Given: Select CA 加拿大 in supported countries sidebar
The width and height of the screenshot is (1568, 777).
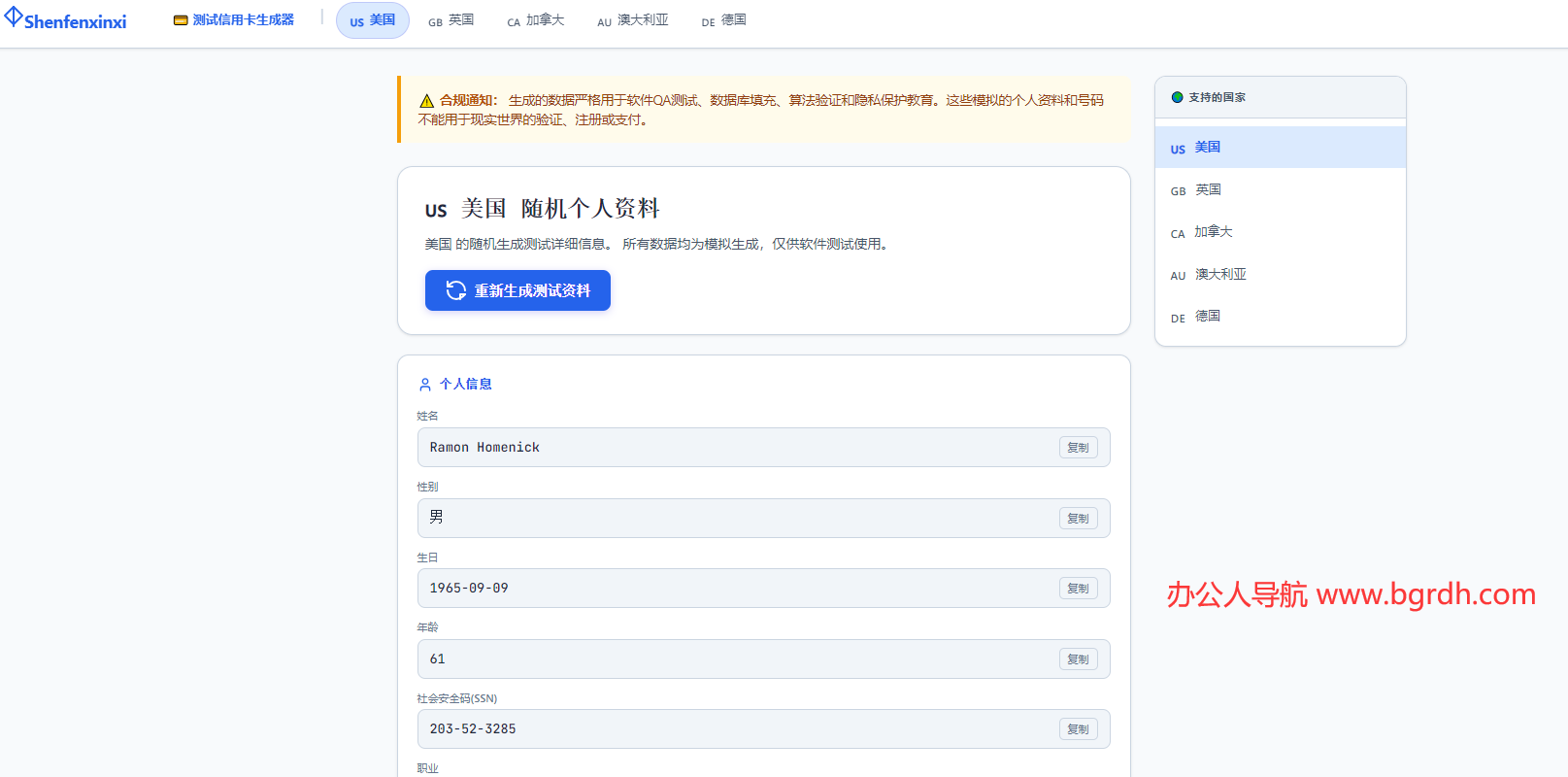Looking at the screenshot, I should coord(1281,232).
